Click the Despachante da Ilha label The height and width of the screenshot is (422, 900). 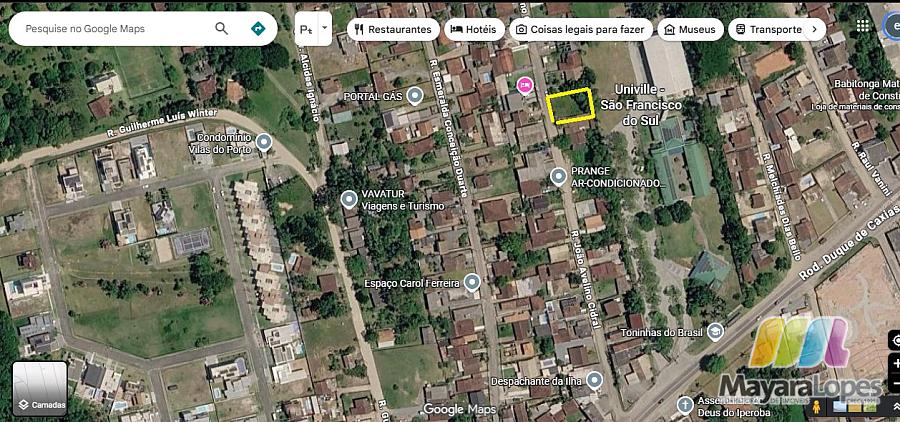click(537, 381)
